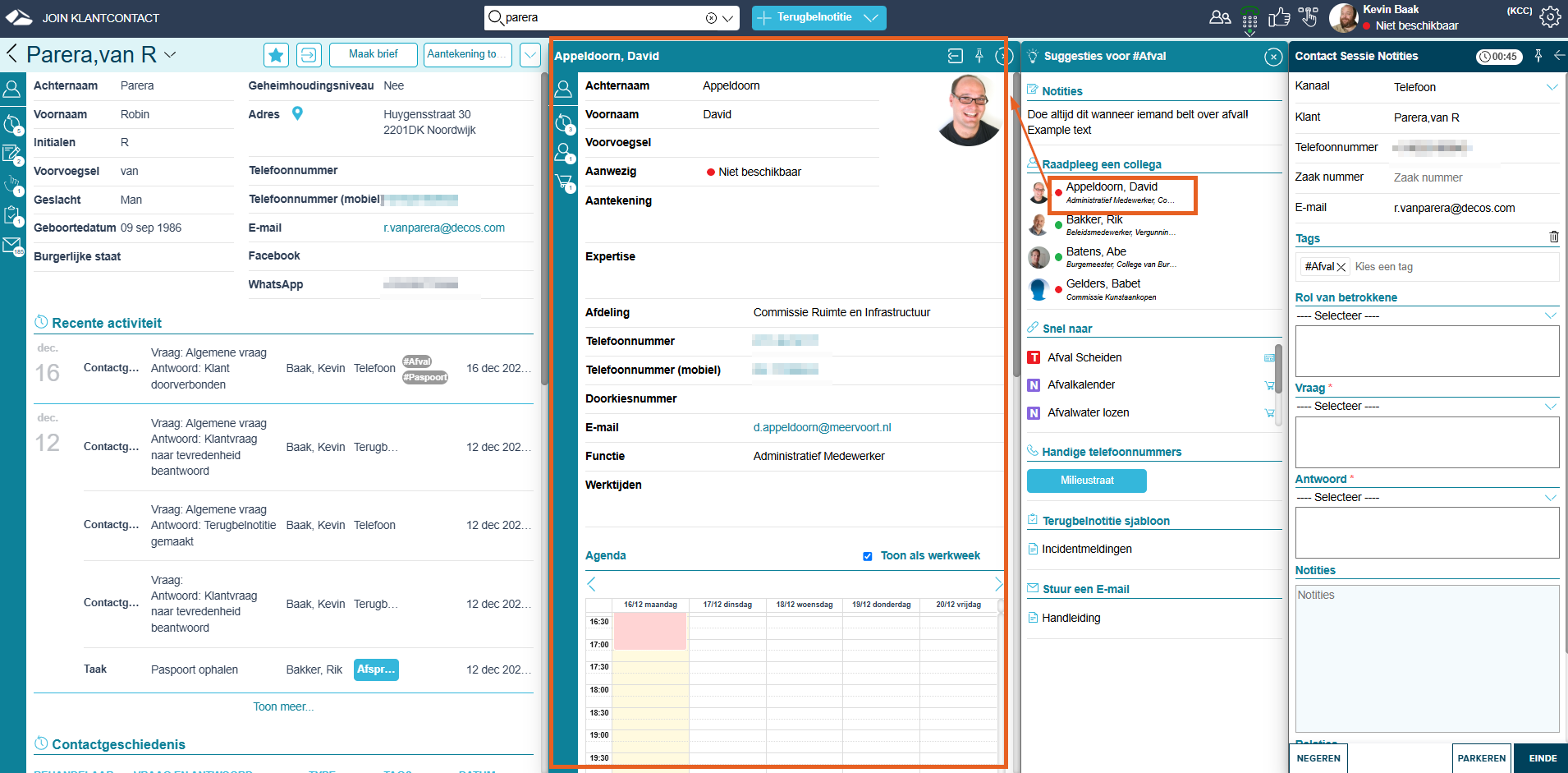Open the person tab in Appeldoorn panel
This screenshot has height=773, width=1568.
click(564, 89)
